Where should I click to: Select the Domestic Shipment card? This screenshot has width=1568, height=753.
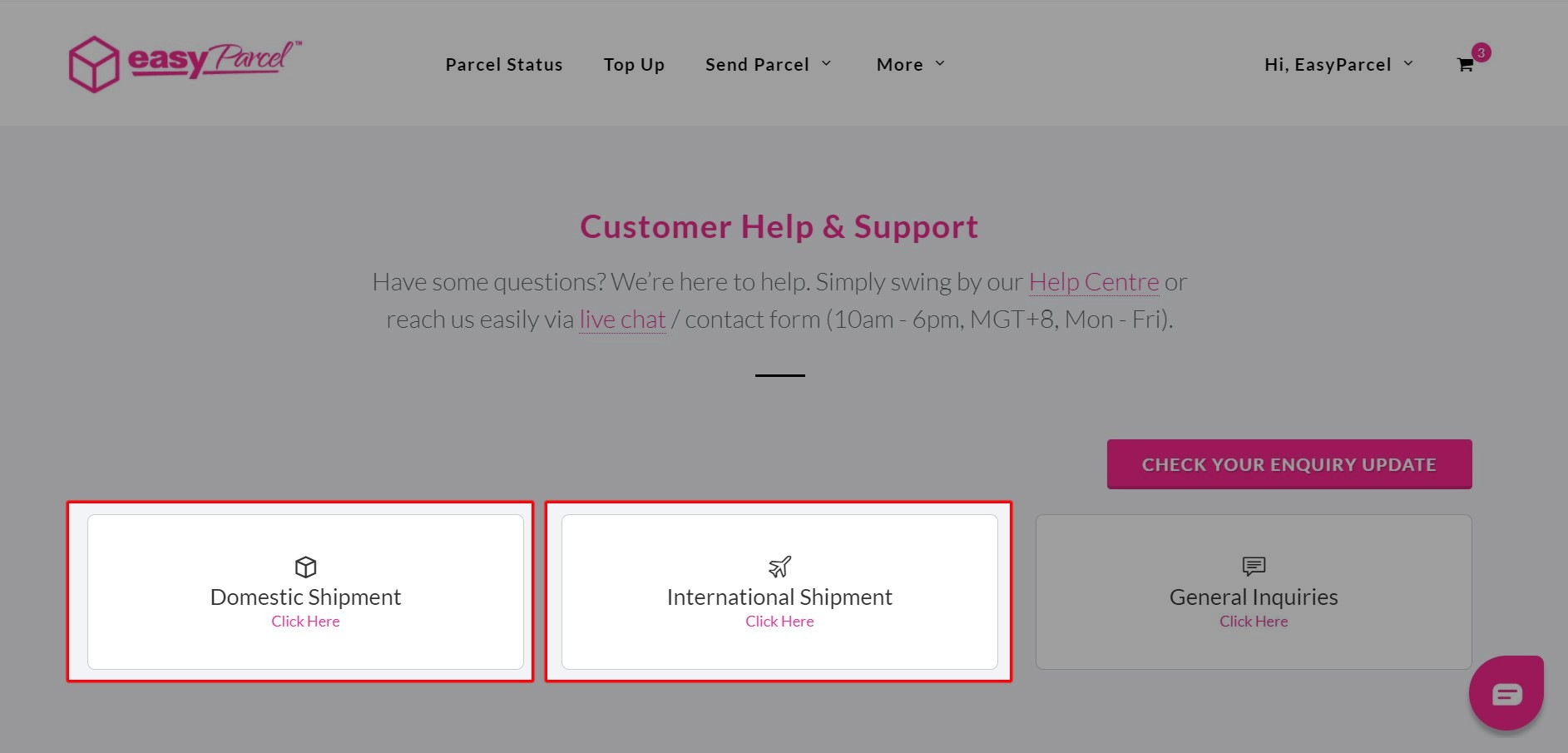[305, 592]
